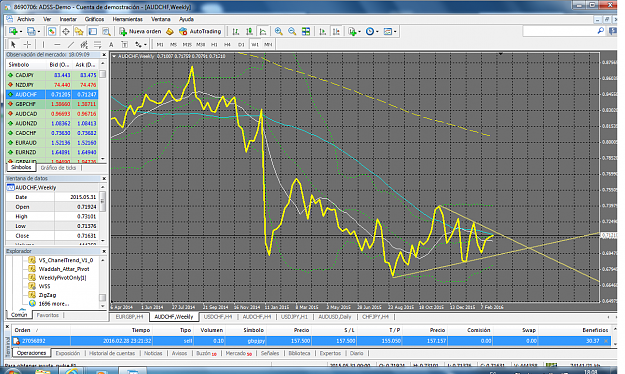
Task: Open the Herramientas menu
Action: 128,19
